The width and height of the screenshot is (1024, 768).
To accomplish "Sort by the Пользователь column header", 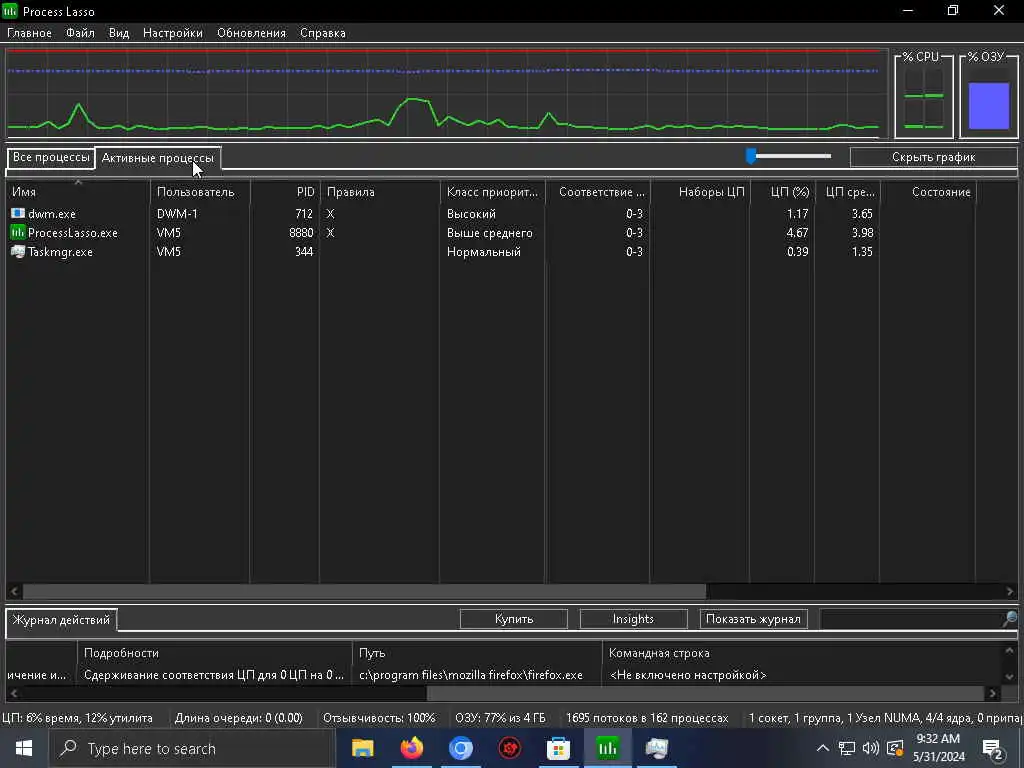I will click(200, 192).
